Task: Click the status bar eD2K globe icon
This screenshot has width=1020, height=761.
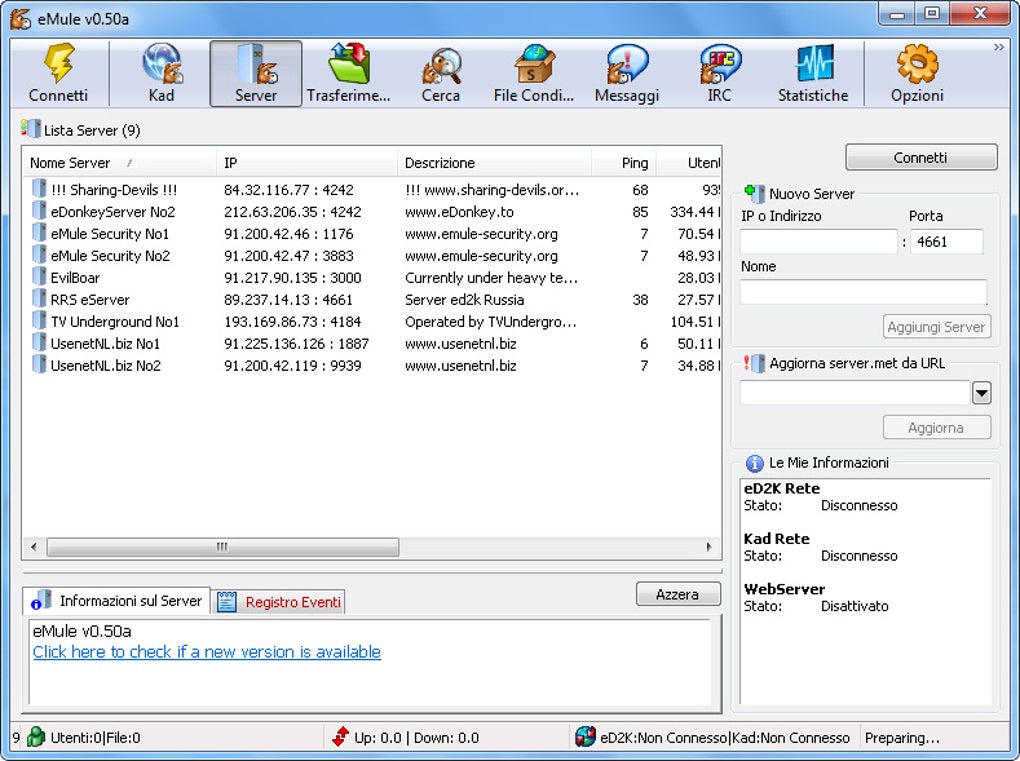Action: click(585, 737)
